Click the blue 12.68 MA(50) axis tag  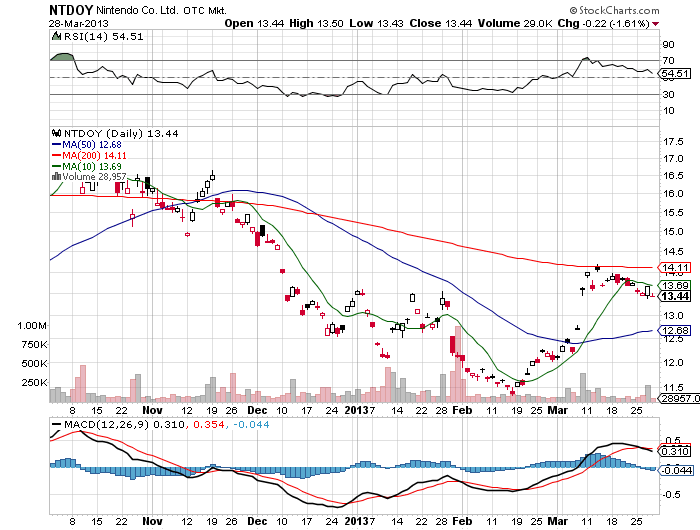[x=675, y=330]
